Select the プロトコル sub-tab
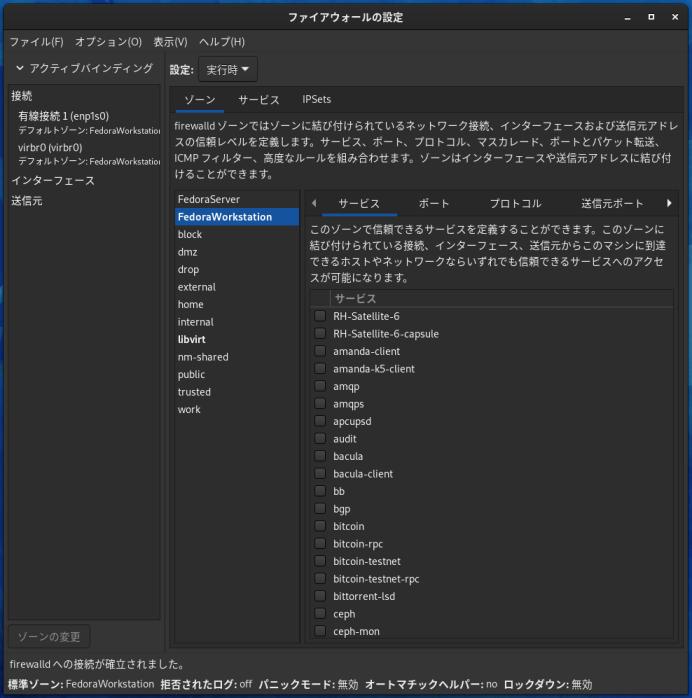This screenshot has height=698, width=692. tap(515, 204)
